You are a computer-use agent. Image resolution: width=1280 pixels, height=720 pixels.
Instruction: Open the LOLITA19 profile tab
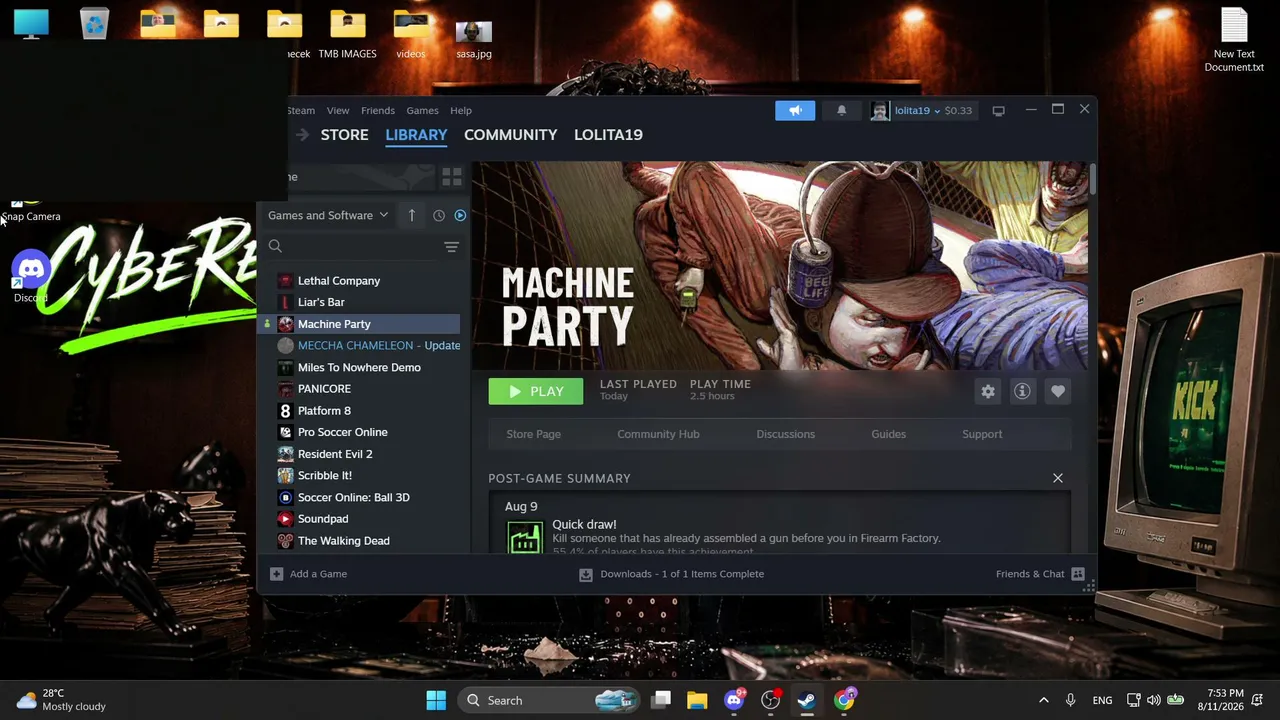pyautogui.click(x=608, y=135)
